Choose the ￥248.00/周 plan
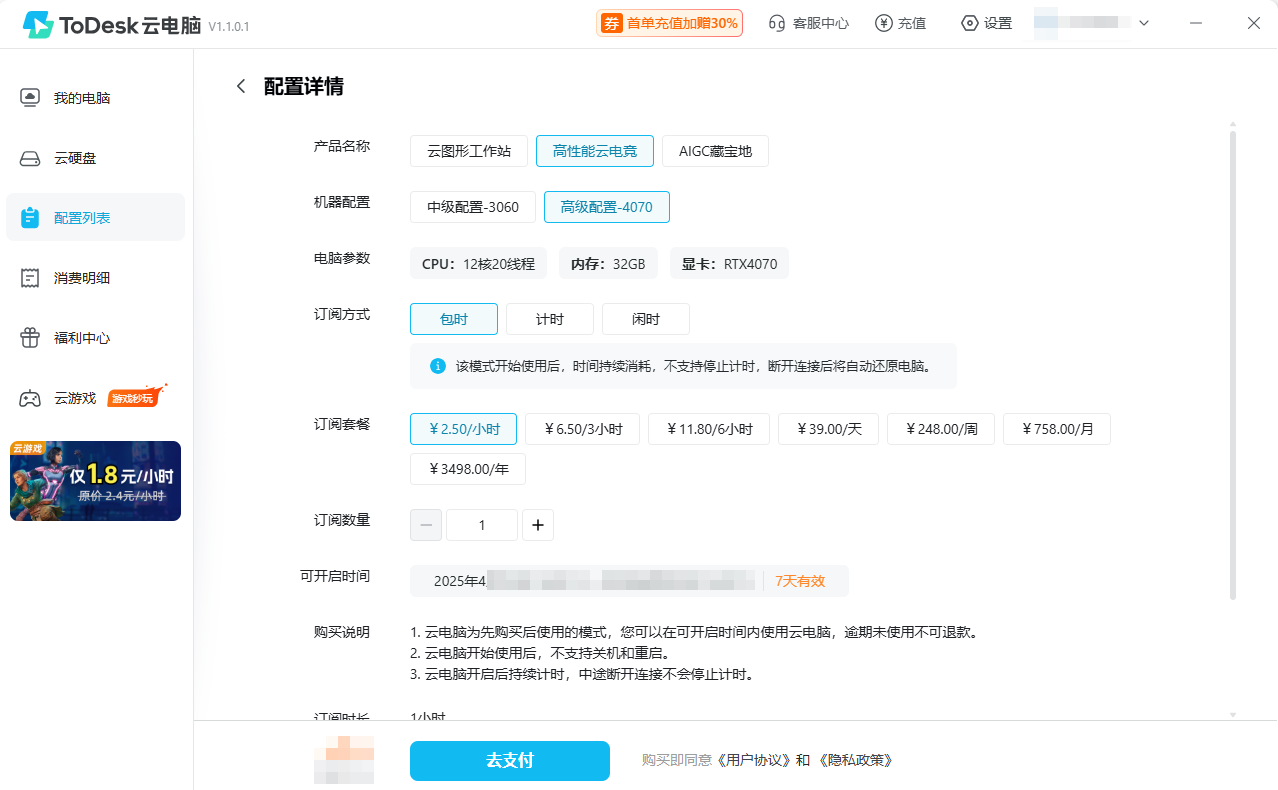The width and height of the screenshot is (1278, 790). tap(941, 429)
